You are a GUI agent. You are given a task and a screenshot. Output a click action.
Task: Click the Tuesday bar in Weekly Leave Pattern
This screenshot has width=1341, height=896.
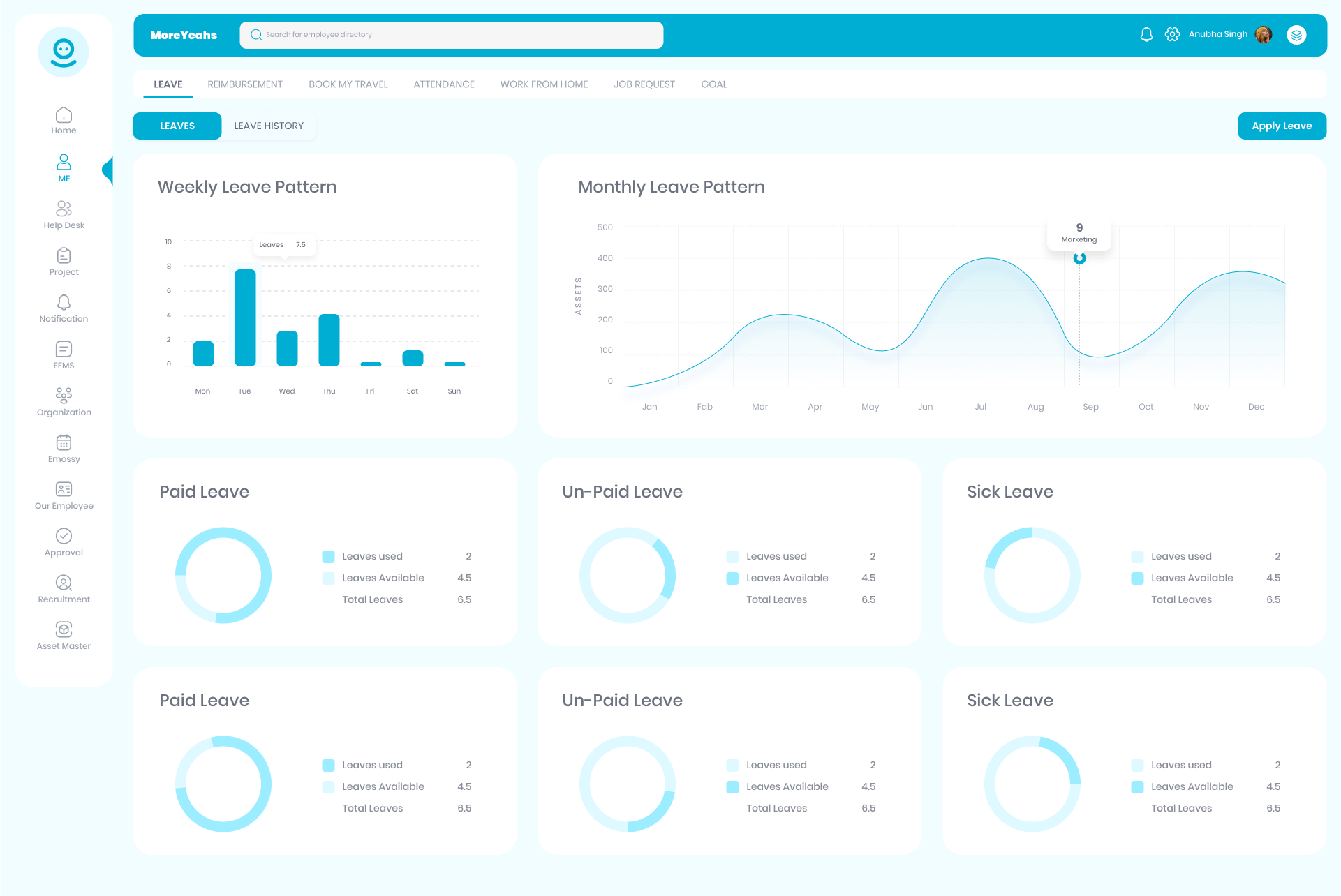pyautogui.click(x=244, y=314)
